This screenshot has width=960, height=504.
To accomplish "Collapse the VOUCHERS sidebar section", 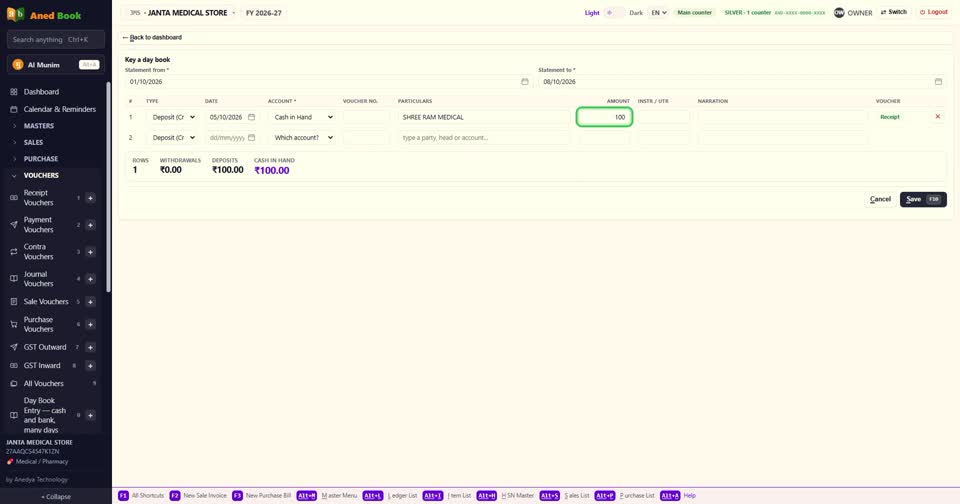I will pos(40,175).
